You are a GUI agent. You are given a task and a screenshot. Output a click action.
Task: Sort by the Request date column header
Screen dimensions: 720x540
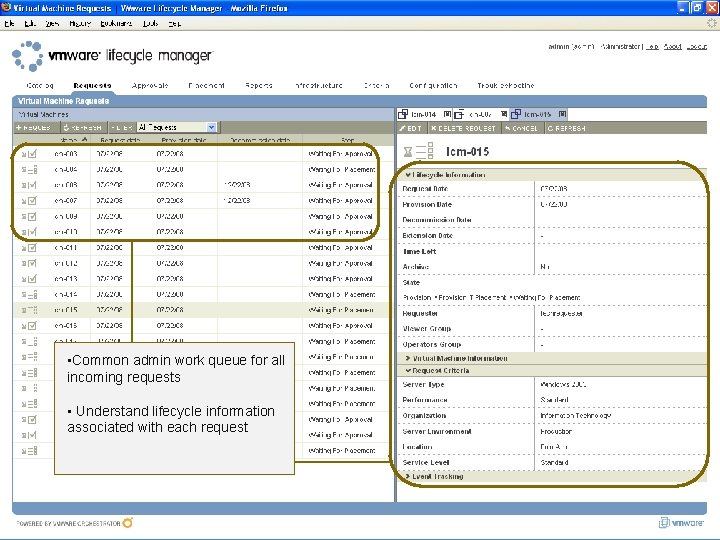point(120,140)
